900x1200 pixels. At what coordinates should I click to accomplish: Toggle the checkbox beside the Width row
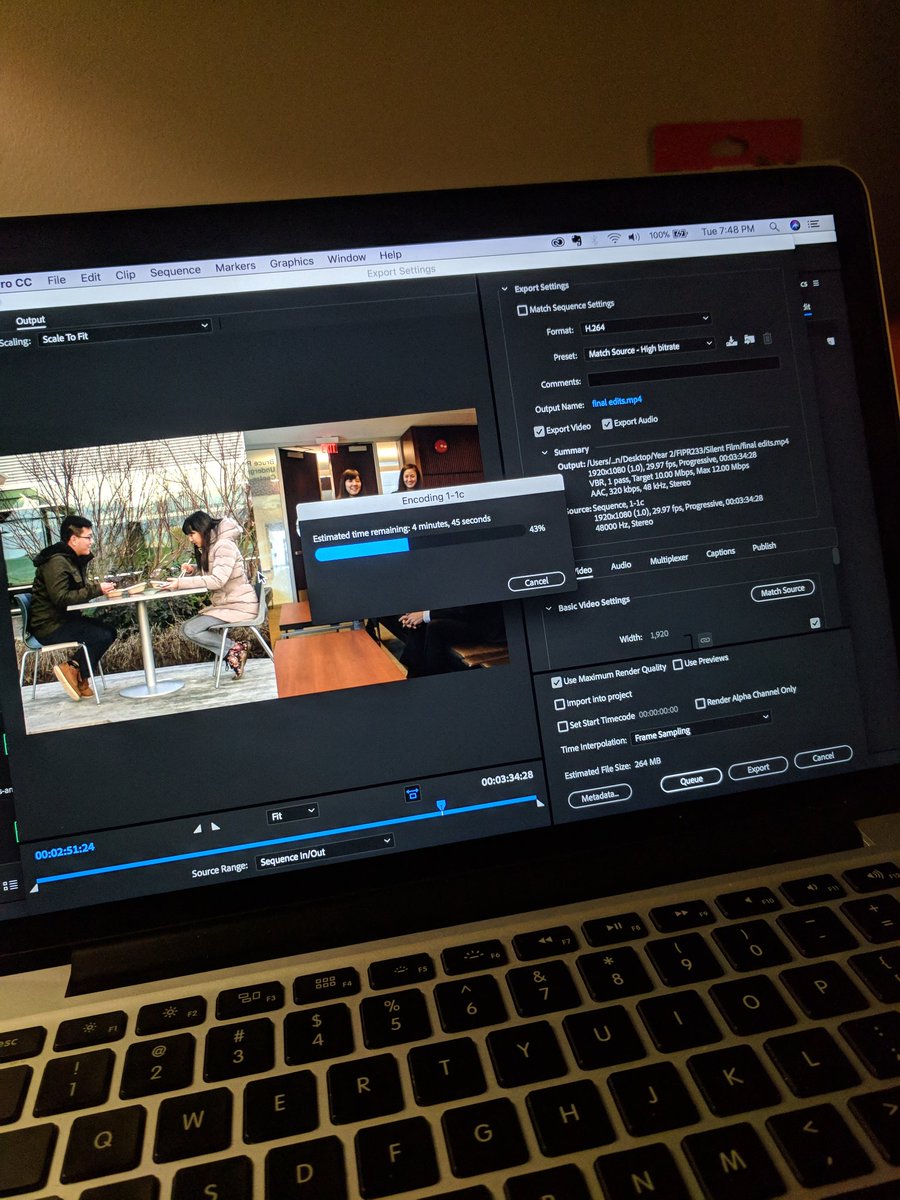pos(815,623)
